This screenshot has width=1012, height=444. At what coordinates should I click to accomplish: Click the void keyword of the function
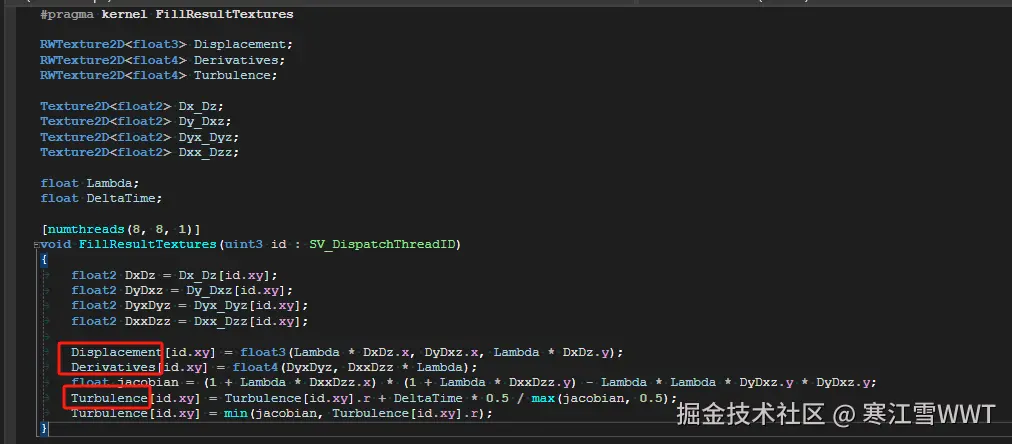56,245
